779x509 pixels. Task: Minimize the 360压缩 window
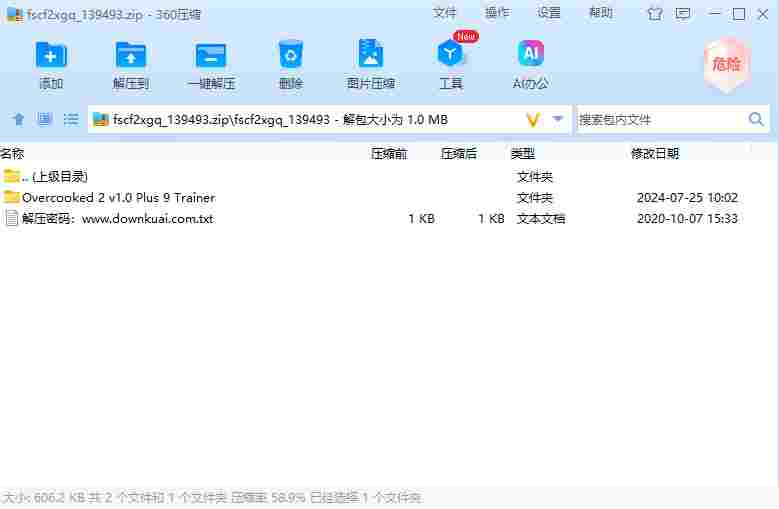pyautogui.click(x=715, y=14)
